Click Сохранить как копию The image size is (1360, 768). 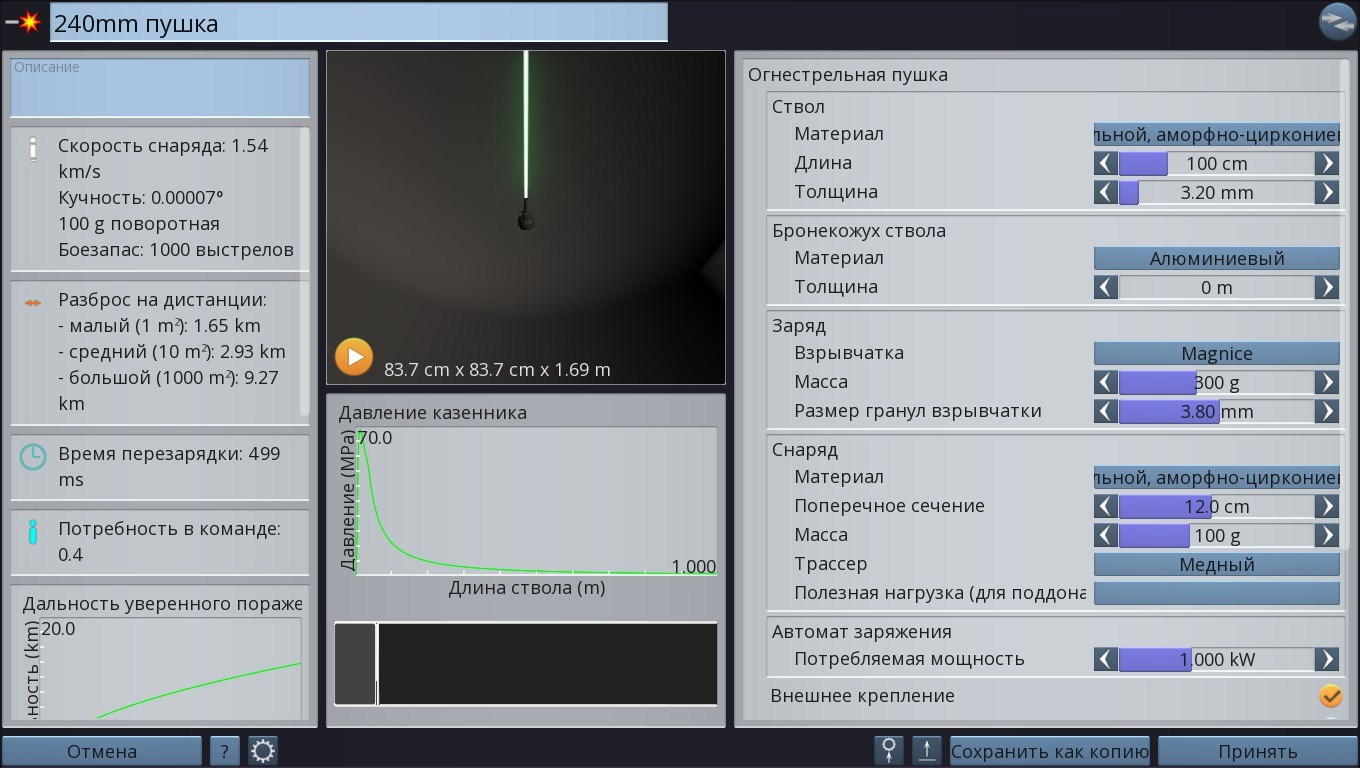click(x=1049, y=751)
